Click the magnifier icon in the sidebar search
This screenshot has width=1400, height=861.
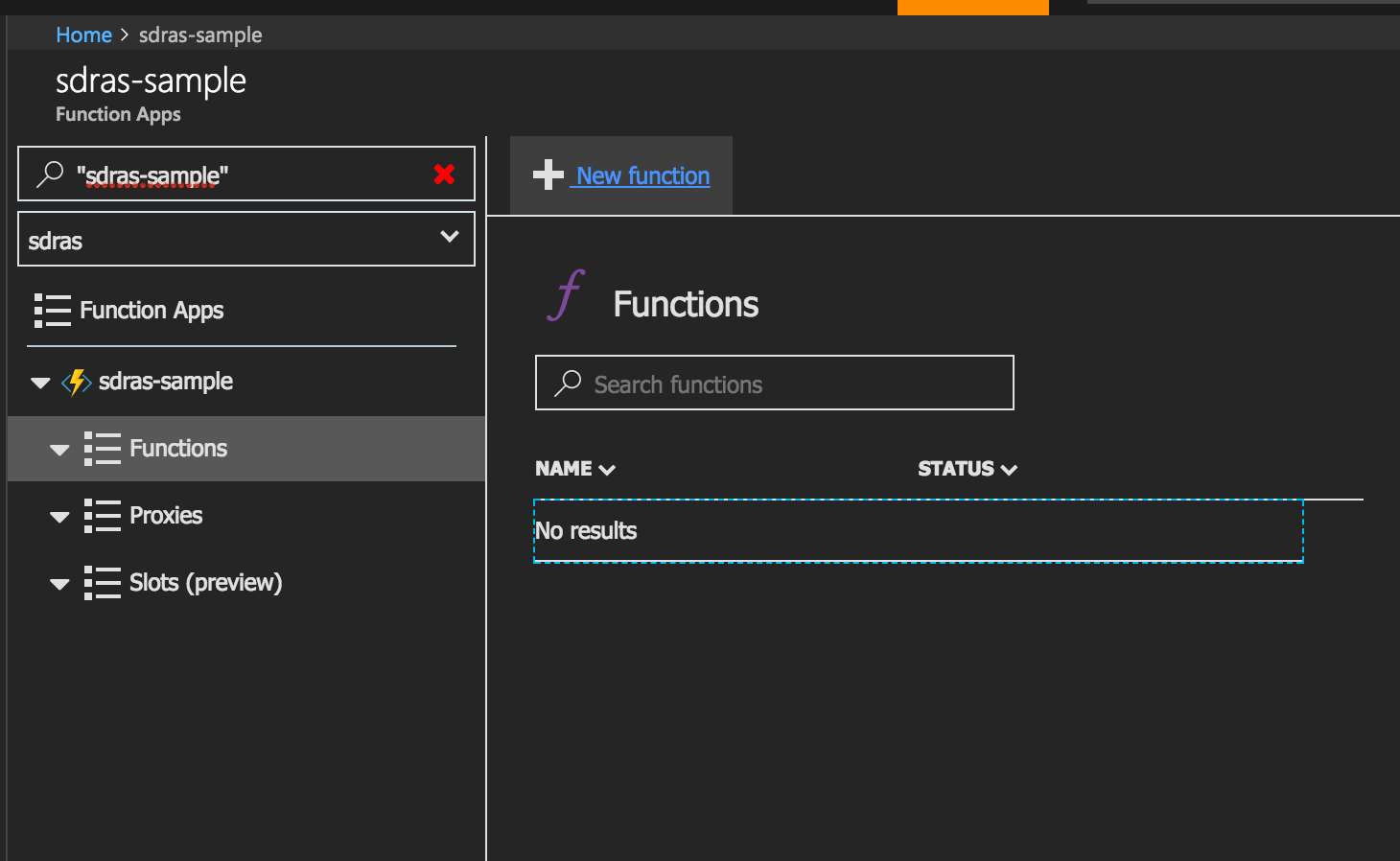(50, 174)
